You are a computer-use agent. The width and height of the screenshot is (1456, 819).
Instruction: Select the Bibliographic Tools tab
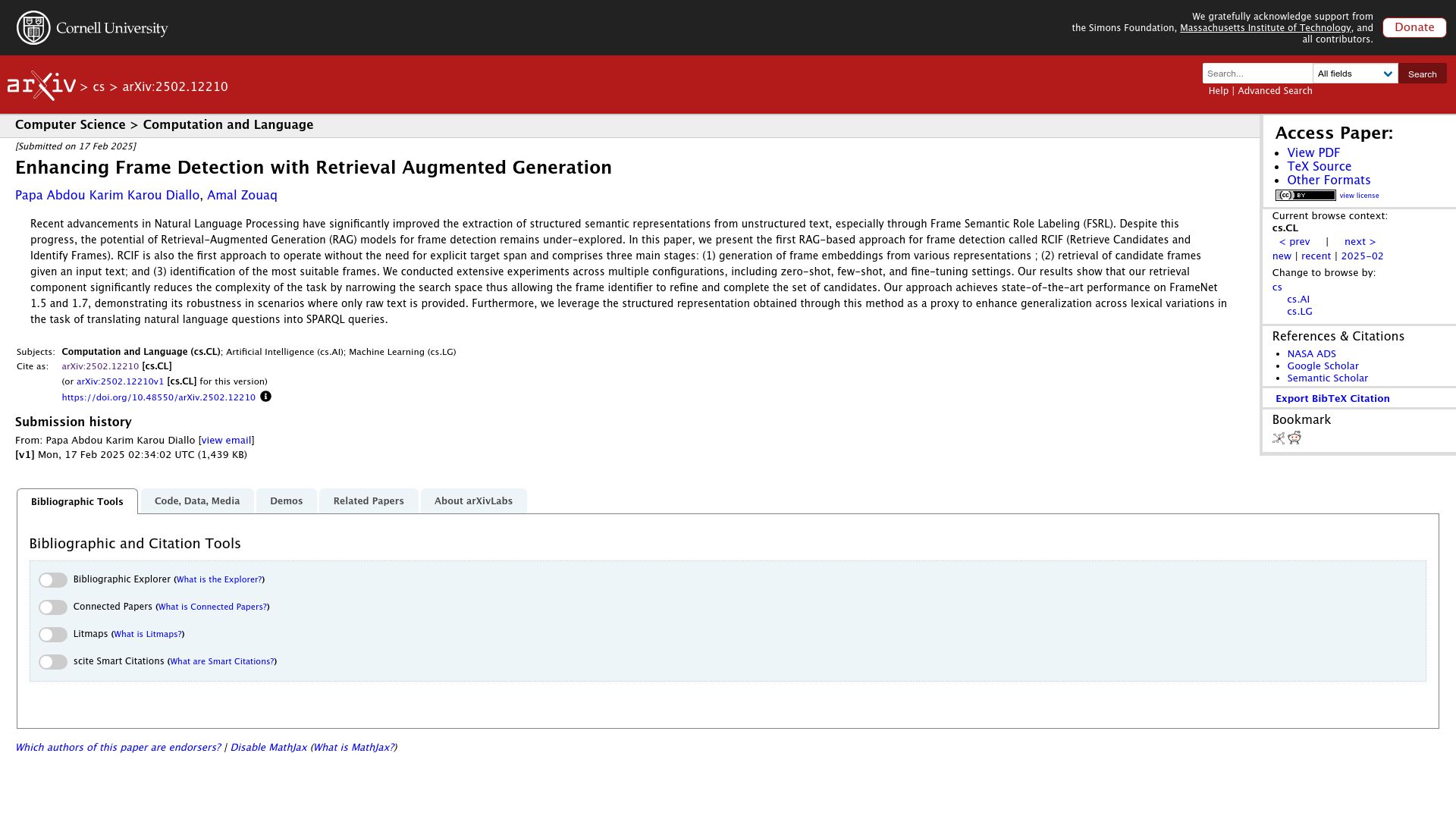click(x=77, y=502)
